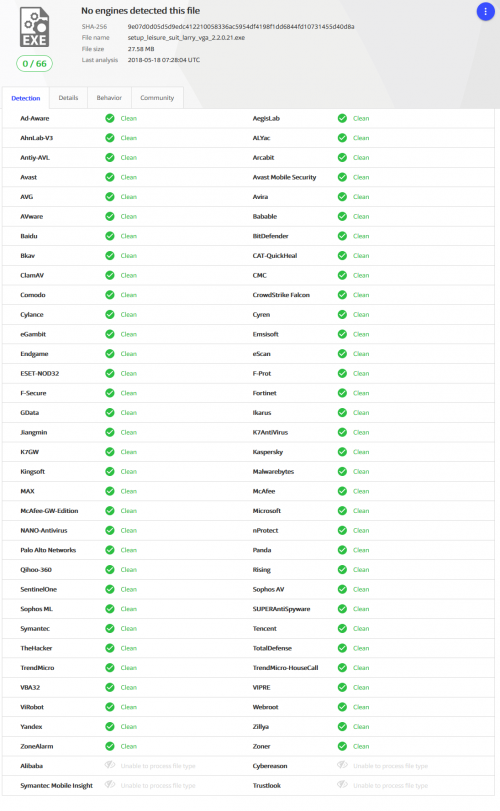Click the green checkmark for Malwarebytes

point(342,472)
